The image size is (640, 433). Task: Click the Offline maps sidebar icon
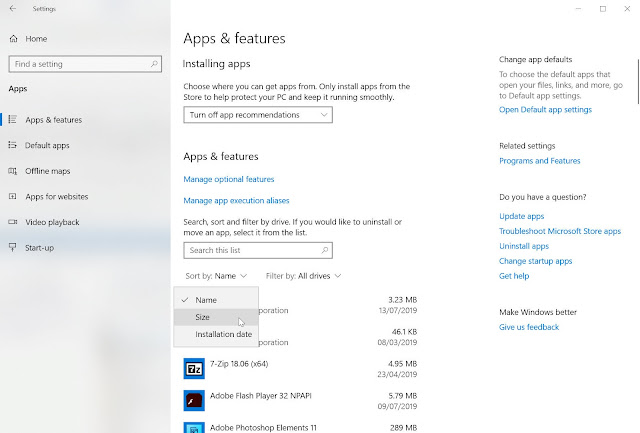(12, 171)
